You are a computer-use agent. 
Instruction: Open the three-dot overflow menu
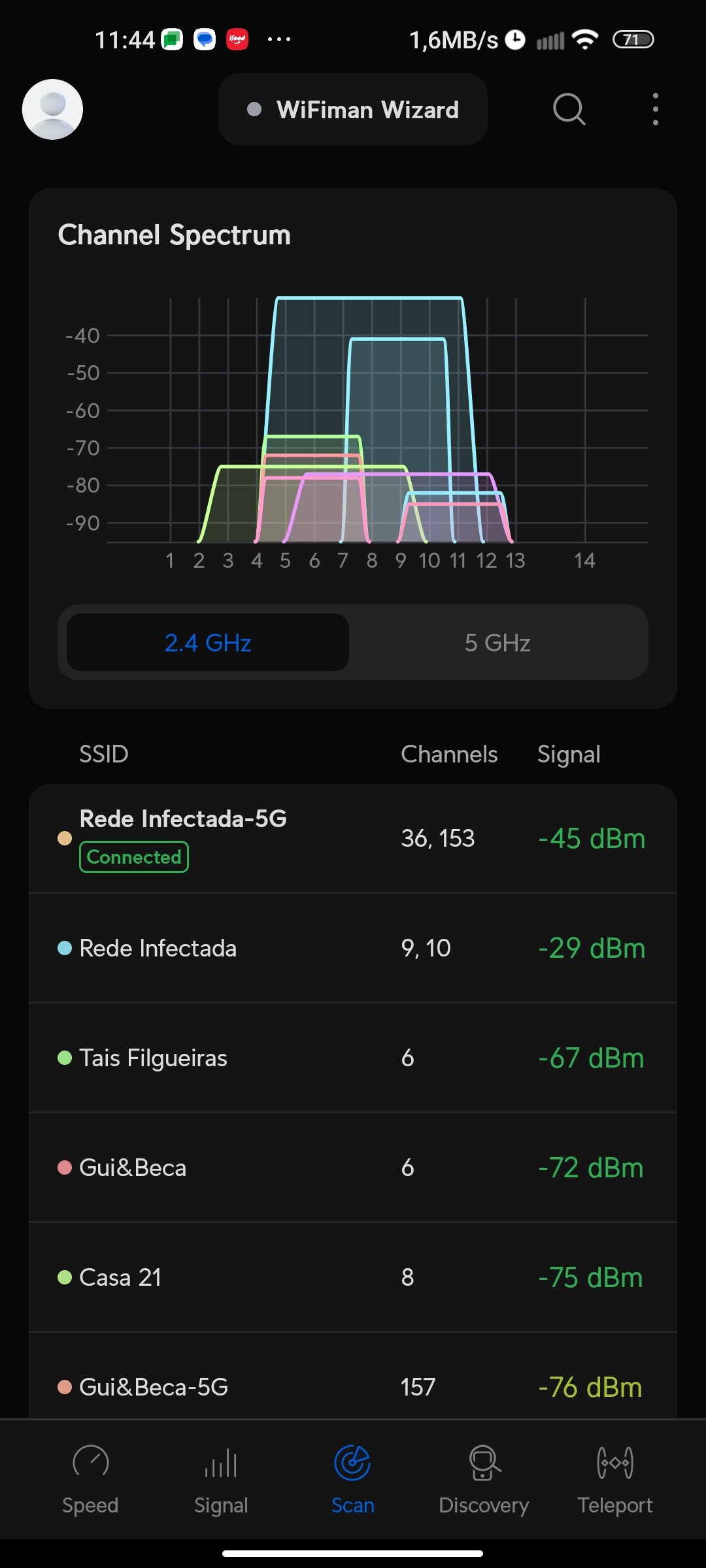tap(655, 109)
